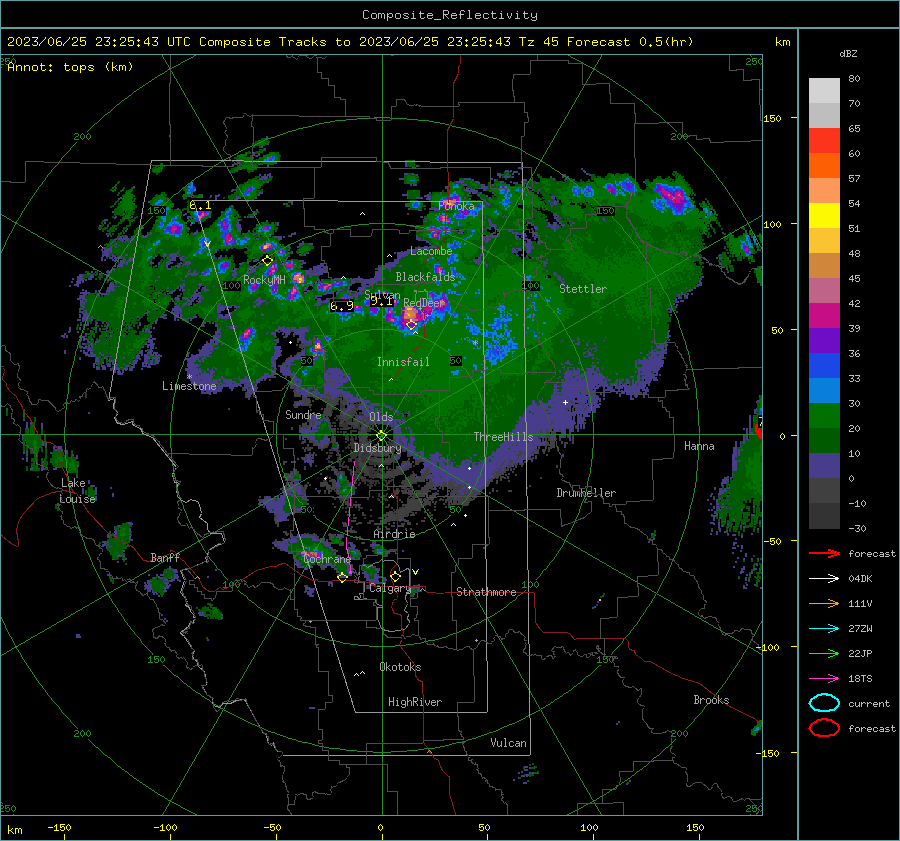The image size is (900, 841).
Task: Pick the light gray 80 dBZ swatch
Action: pos(824,90)
